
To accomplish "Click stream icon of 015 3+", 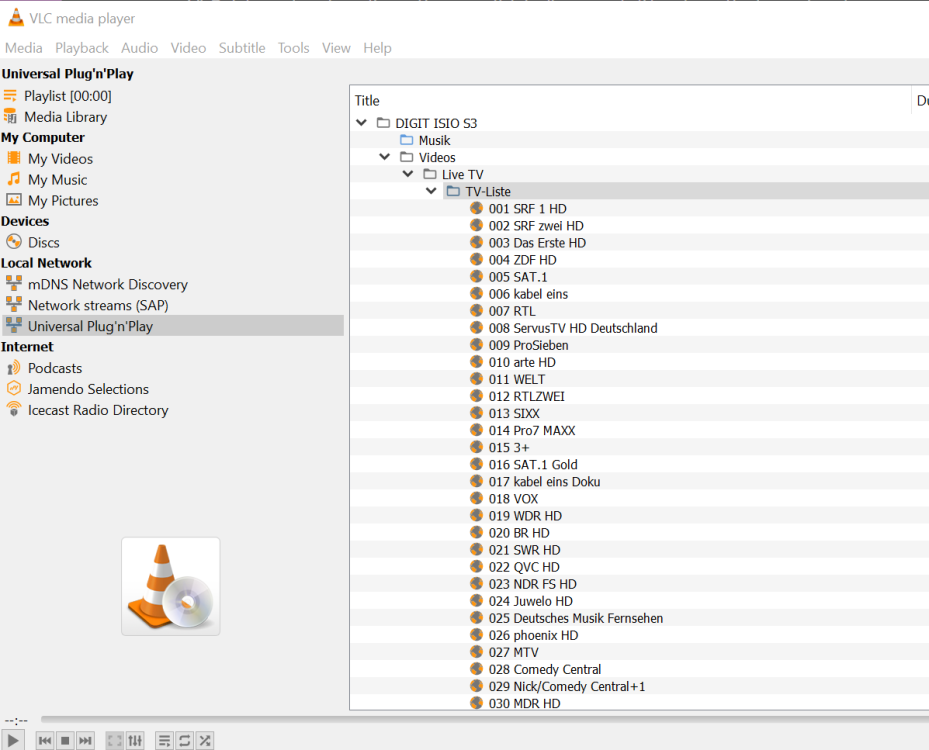I will (x=476, y=447).
